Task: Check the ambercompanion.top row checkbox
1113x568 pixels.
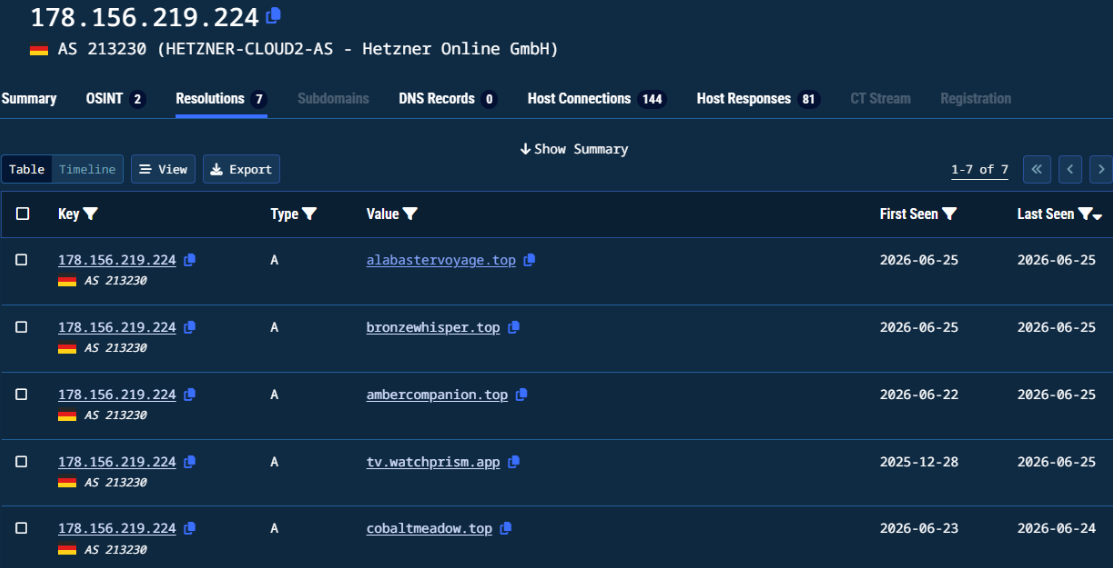Action: click(x=21, y=394)
